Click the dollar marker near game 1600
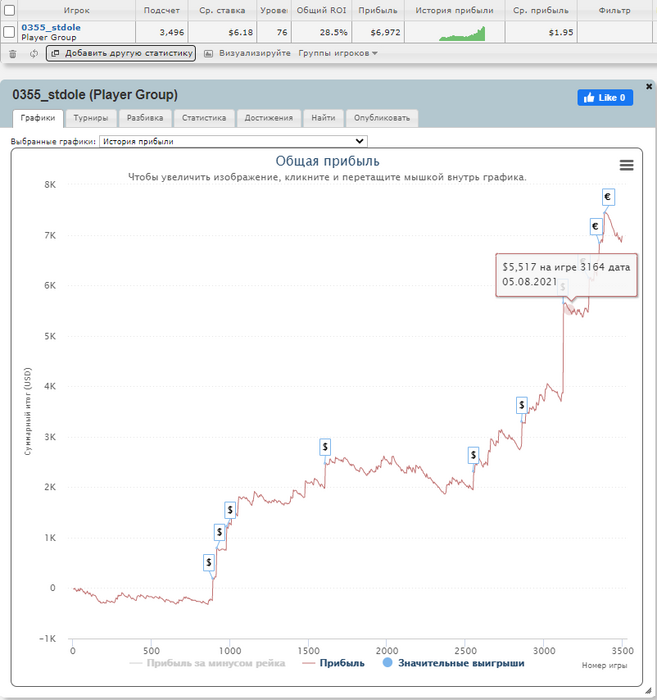The image size is (657, 700). click(325, 446)
